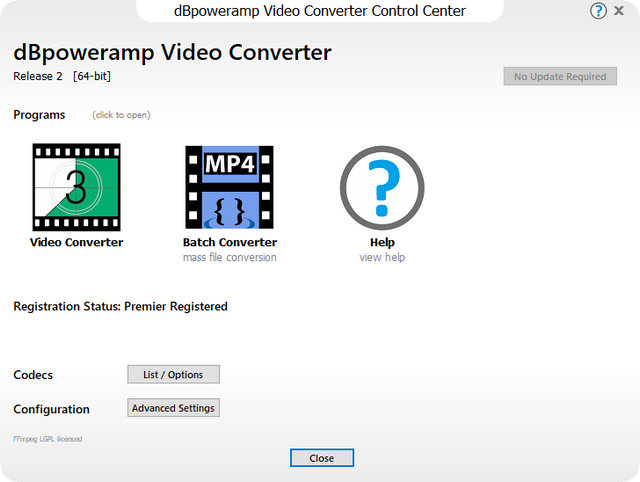Click the Help label under the question mark
Image resolution: width=640 pixels, height=482 pixels.
pyautogui.click(x=382, y=242)
